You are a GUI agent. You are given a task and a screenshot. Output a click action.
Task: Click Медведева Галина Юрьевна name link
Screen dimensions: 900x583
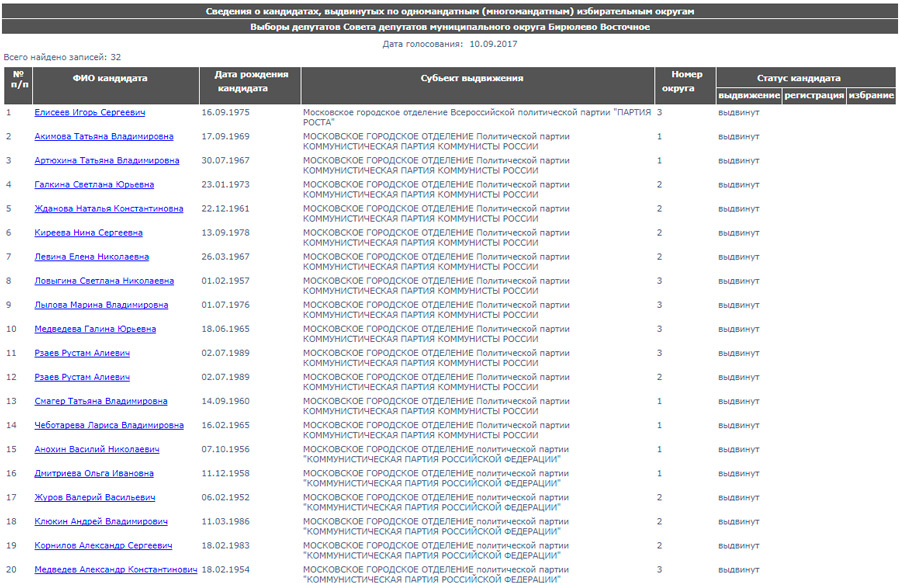tap(95, 329)
